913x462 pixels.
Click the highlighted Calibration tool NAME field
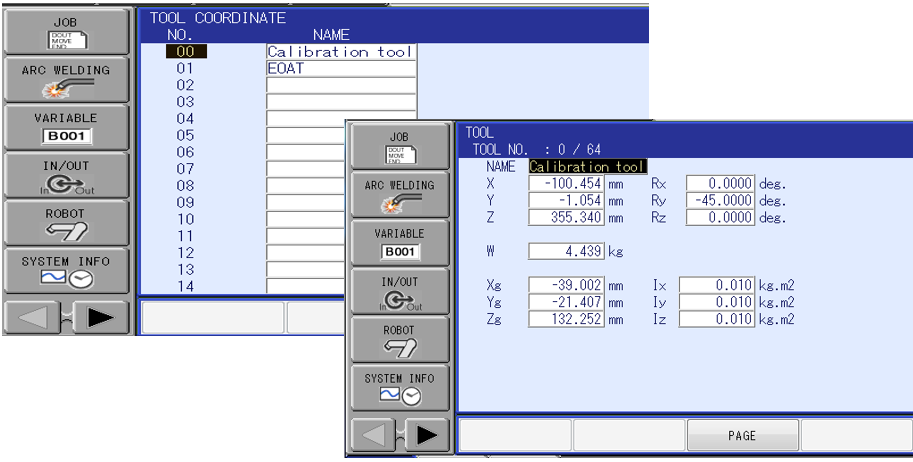(x=587, y=167)
